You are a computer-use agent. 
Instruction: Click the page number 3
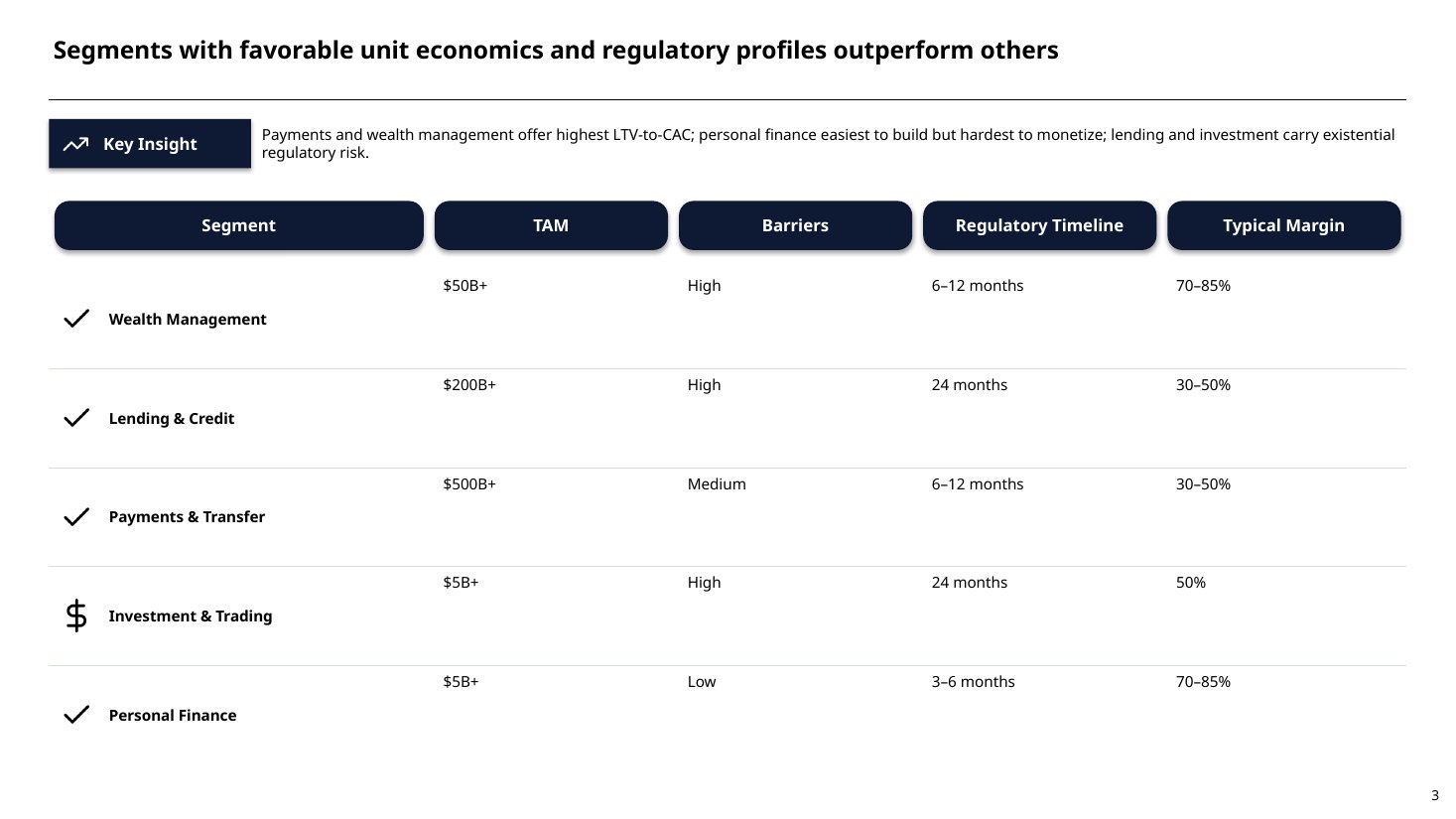click(x=1434, y=795)
